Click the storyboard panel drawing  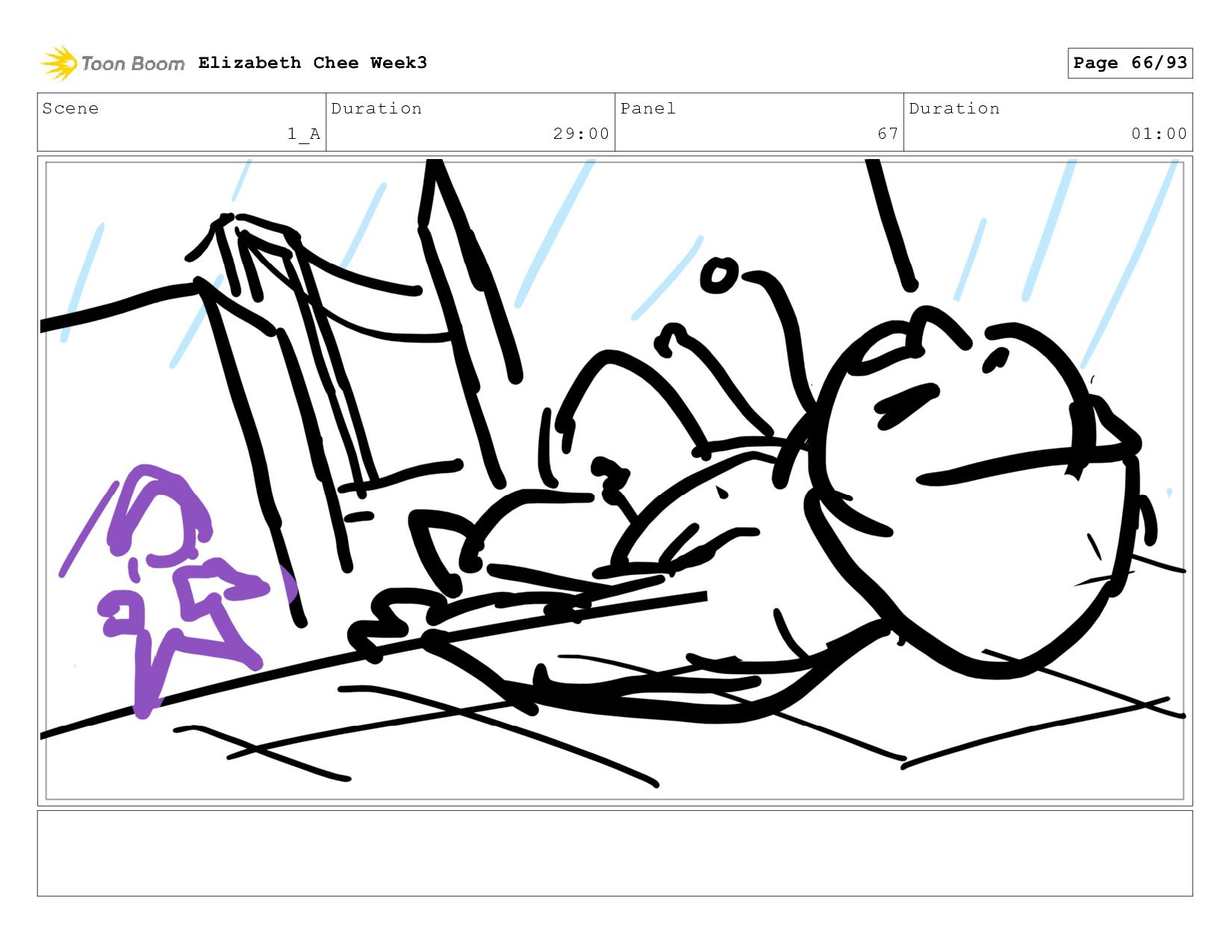pos(615,480)
